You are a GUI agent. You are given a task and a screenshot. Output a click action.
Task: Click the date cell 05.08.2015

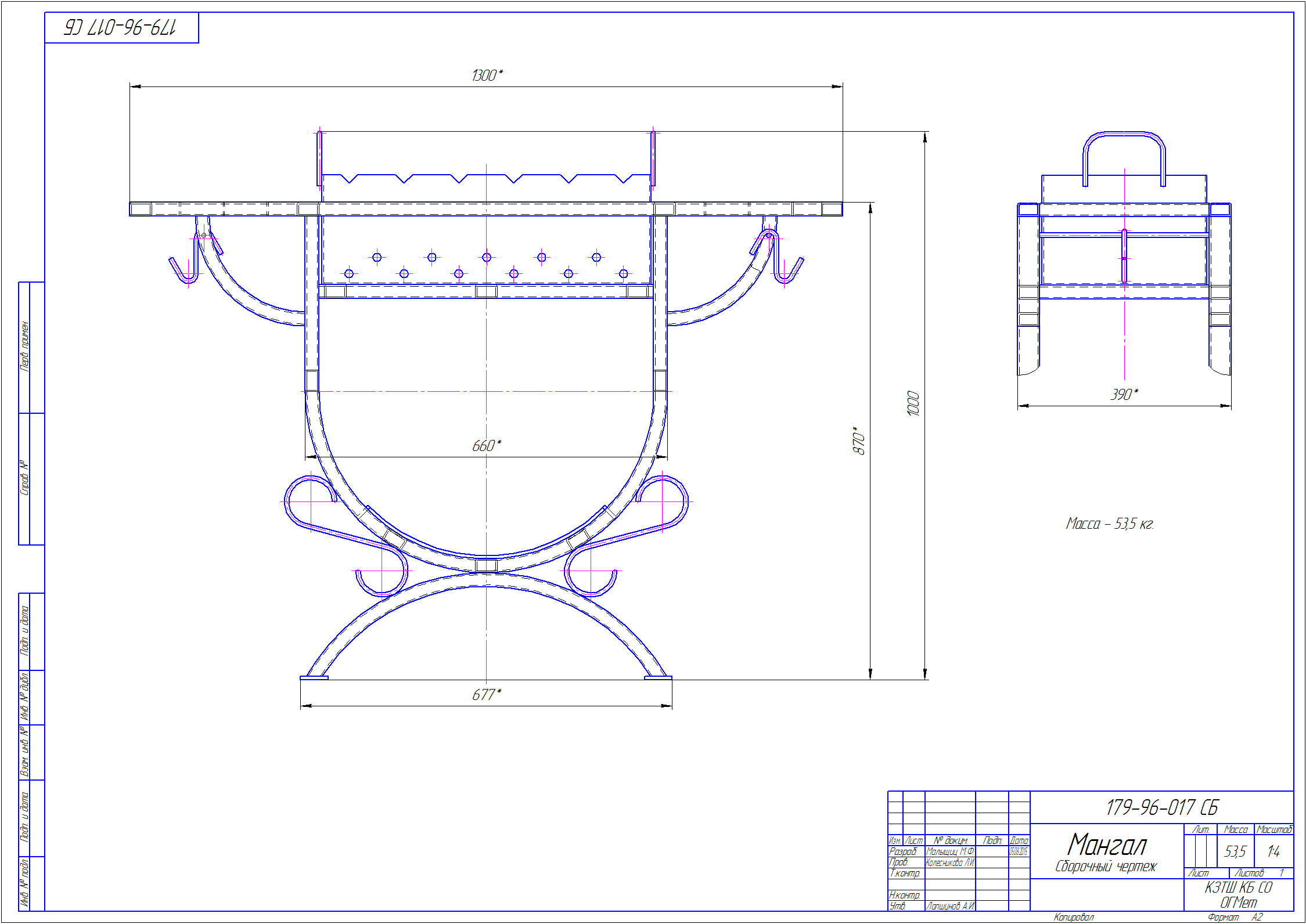(x=1019, y=851)
